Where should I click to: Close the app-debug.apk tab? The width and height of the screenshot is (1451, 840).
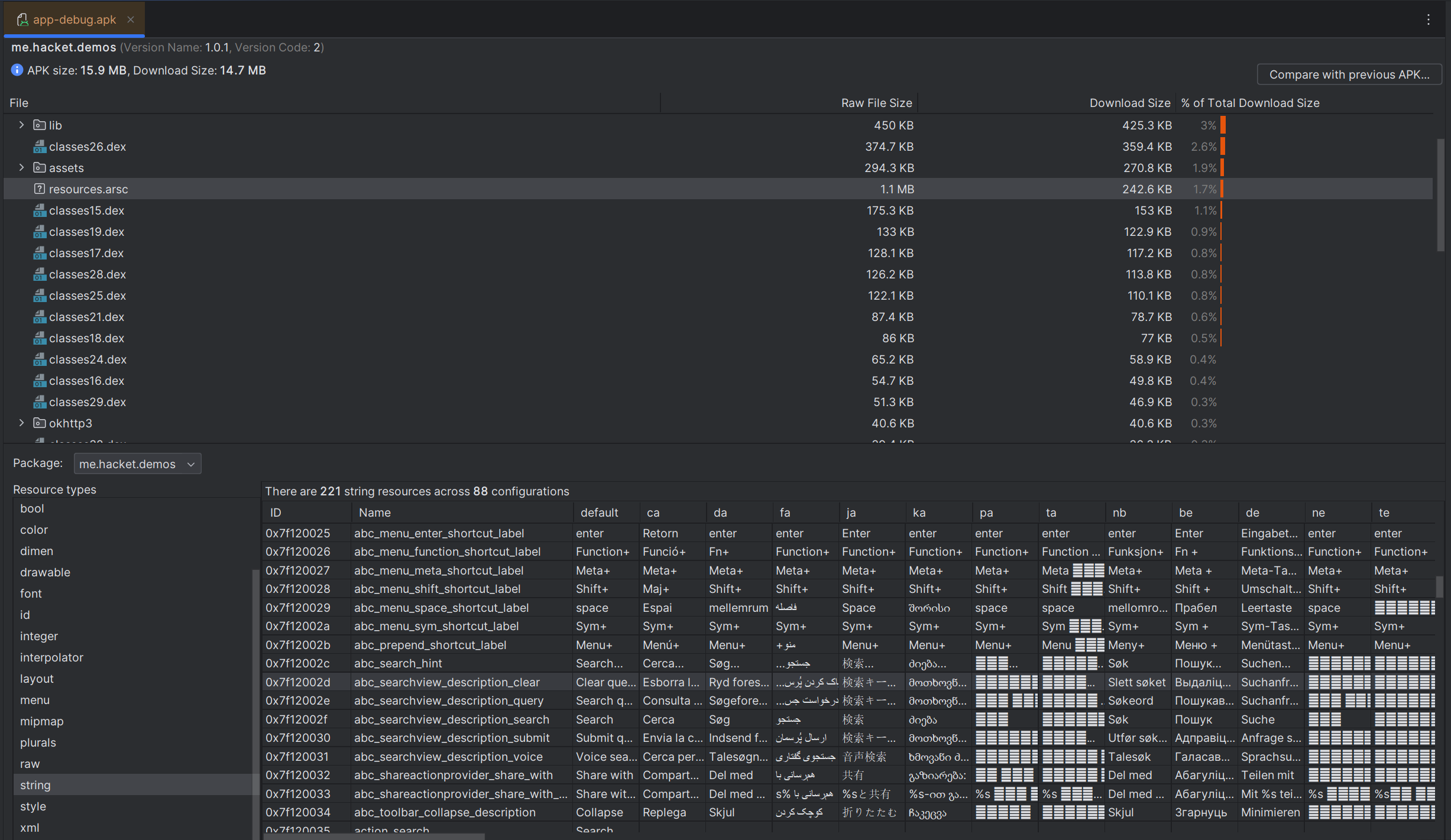pyautogui.click(x=131, y=20)
